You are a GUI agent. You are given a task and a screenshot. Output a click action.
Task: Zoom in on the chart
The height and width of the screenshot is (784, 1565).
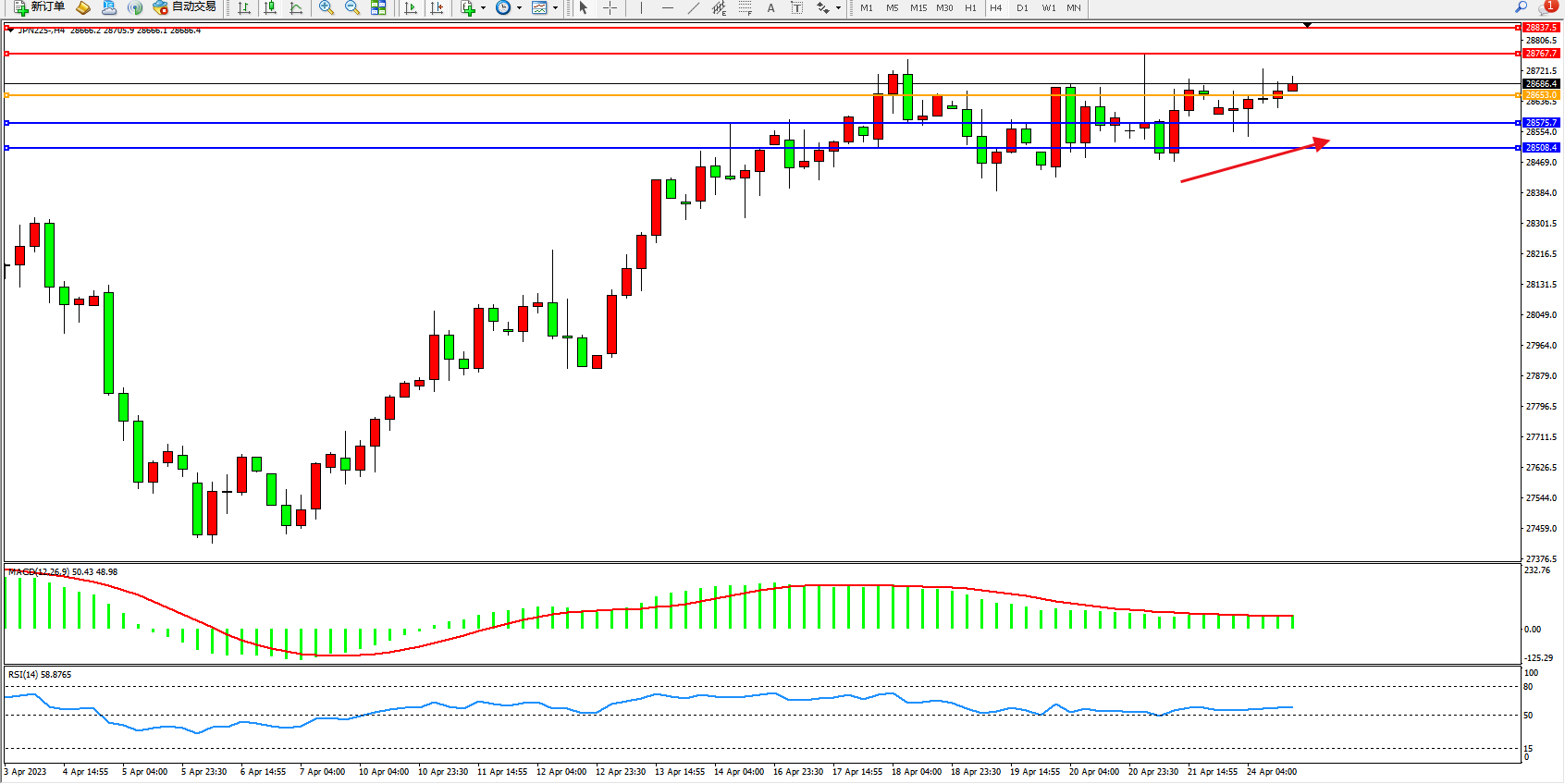click(x=327, y=7)
